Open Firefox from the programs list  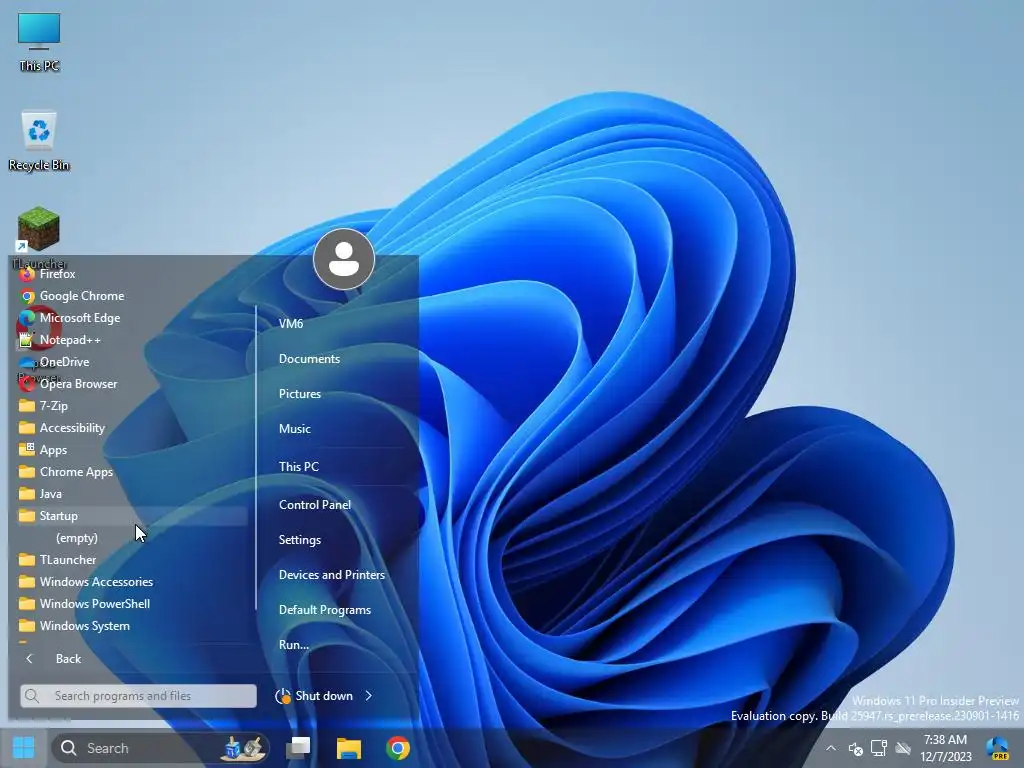(57, 274)
